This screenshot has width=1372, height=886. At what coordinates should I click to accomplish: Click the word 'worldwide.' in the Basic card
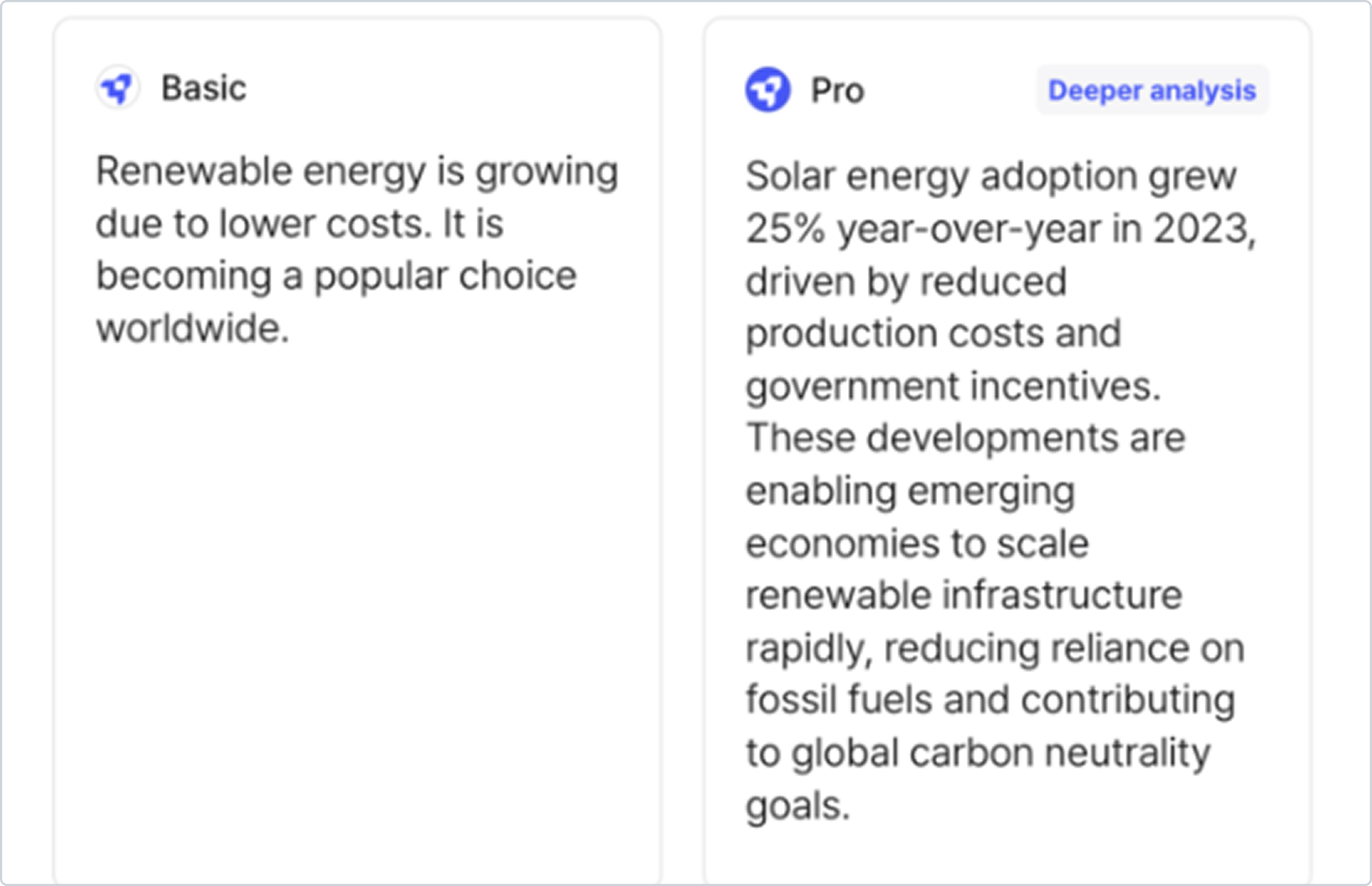click(192, 328)
